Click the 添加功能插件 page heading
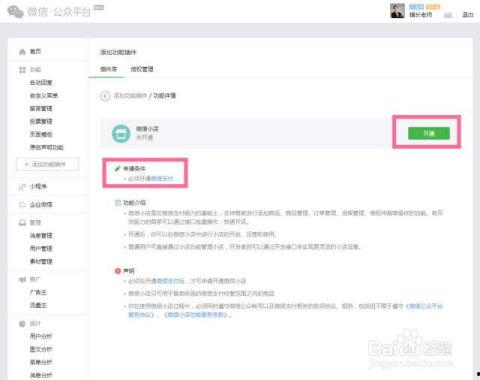Image resolution: width=480 pixels, height=380 pixels. pos(118,52)
